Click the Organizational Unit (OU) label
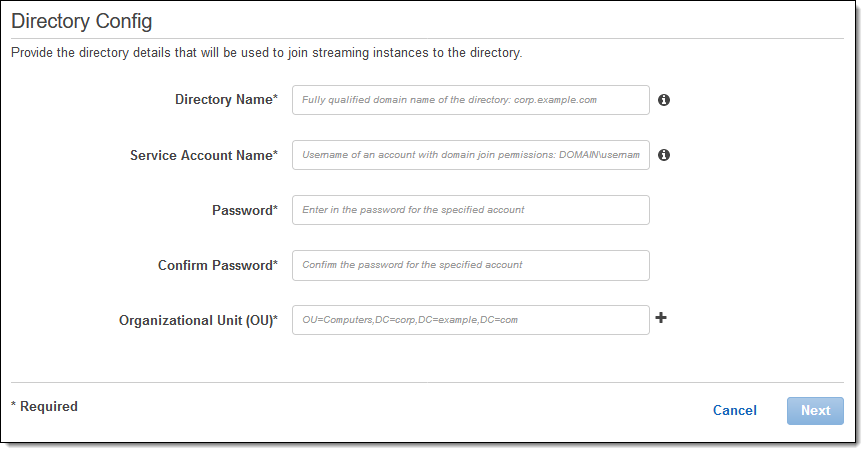The height and width of the screenshot is (453, 866). (x=198, y=320)
